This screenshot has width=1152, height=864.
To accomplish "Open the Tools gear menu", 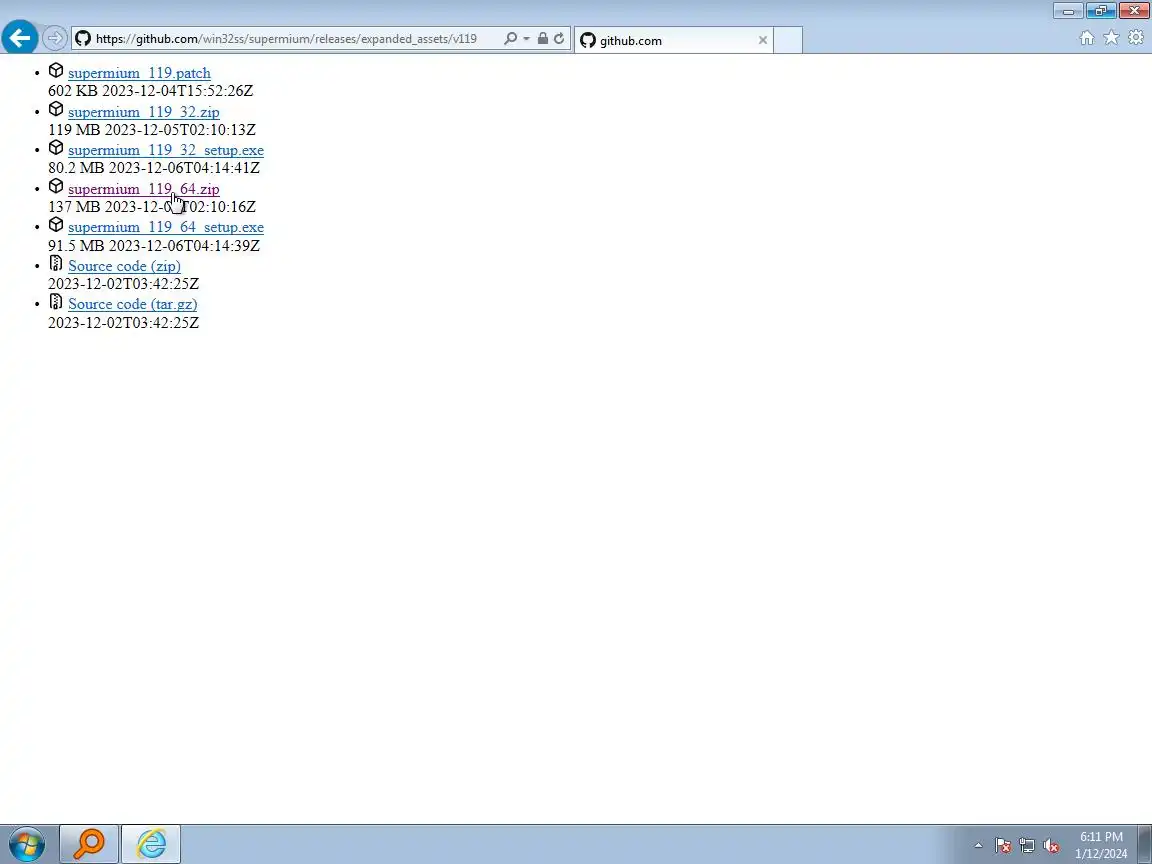I will pos(1136,37).
